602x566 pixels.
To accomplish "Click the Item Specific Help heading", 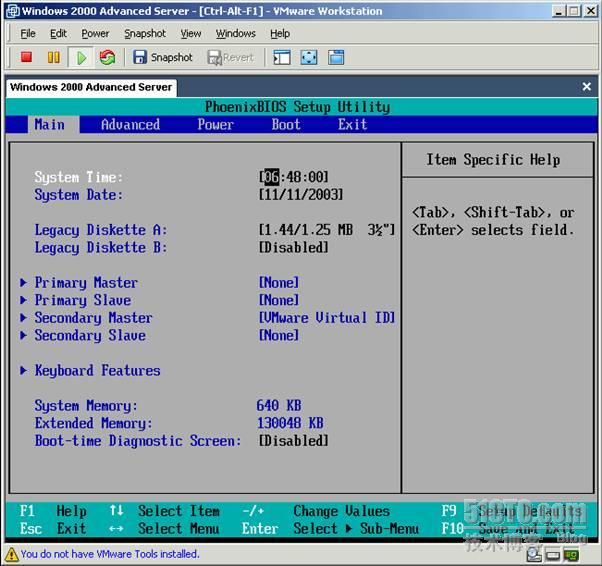I will (x=493, y=159).
